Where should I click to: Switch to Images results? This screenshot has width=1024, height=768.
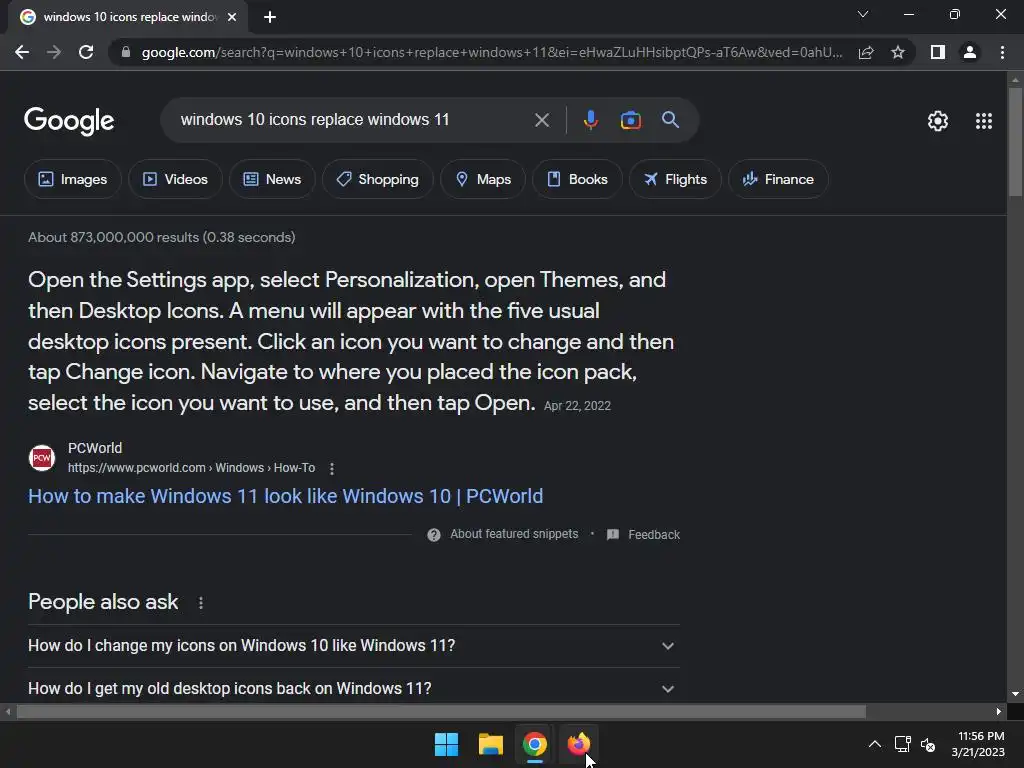(72, 179)
